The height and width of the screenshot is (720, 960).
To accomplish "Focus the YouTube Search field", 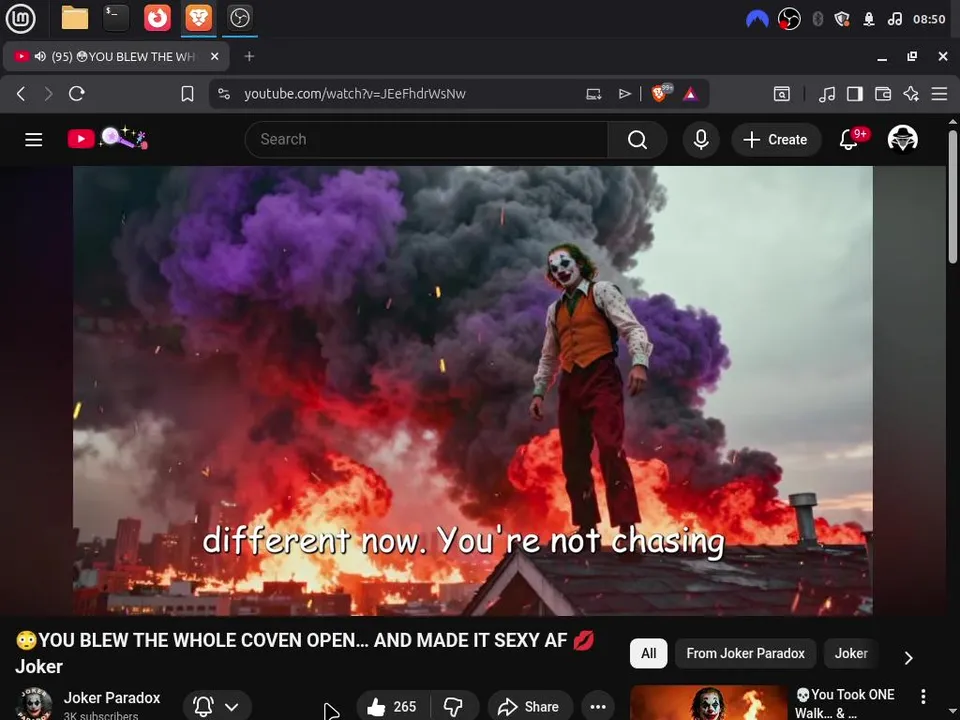I will (x=426, y=140).
